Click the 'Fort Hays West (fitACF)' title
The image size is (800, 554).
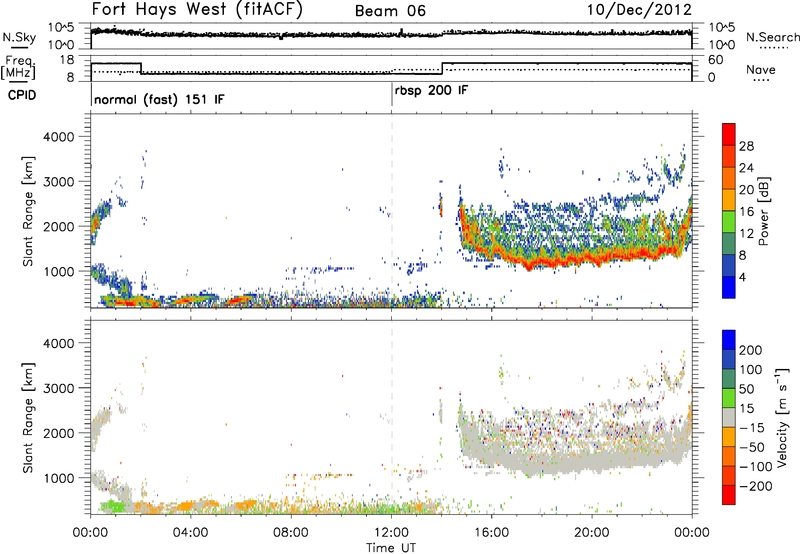click(197, 9)
